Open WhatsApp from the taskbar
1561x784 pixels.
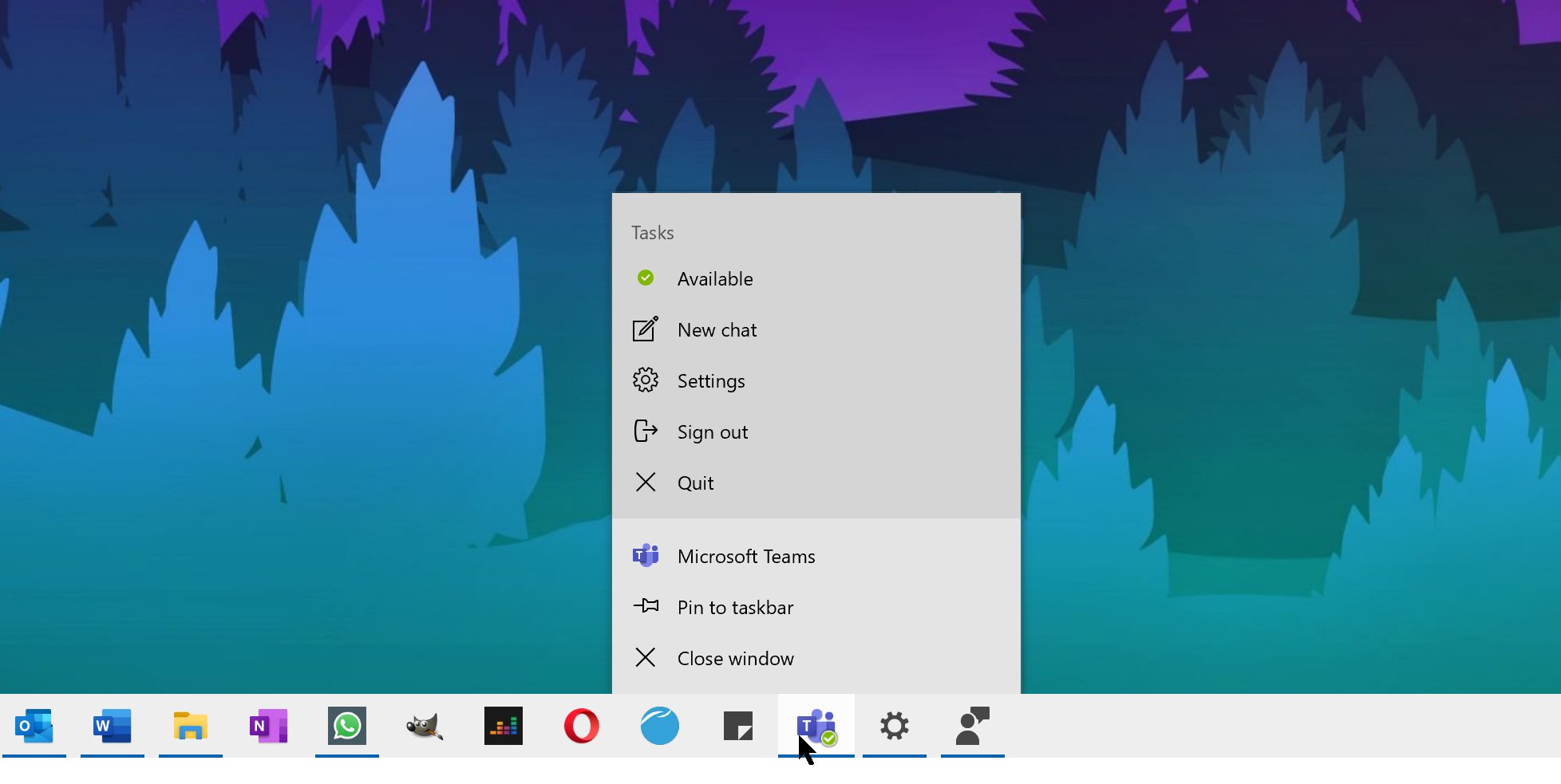(x=347, y=726)
